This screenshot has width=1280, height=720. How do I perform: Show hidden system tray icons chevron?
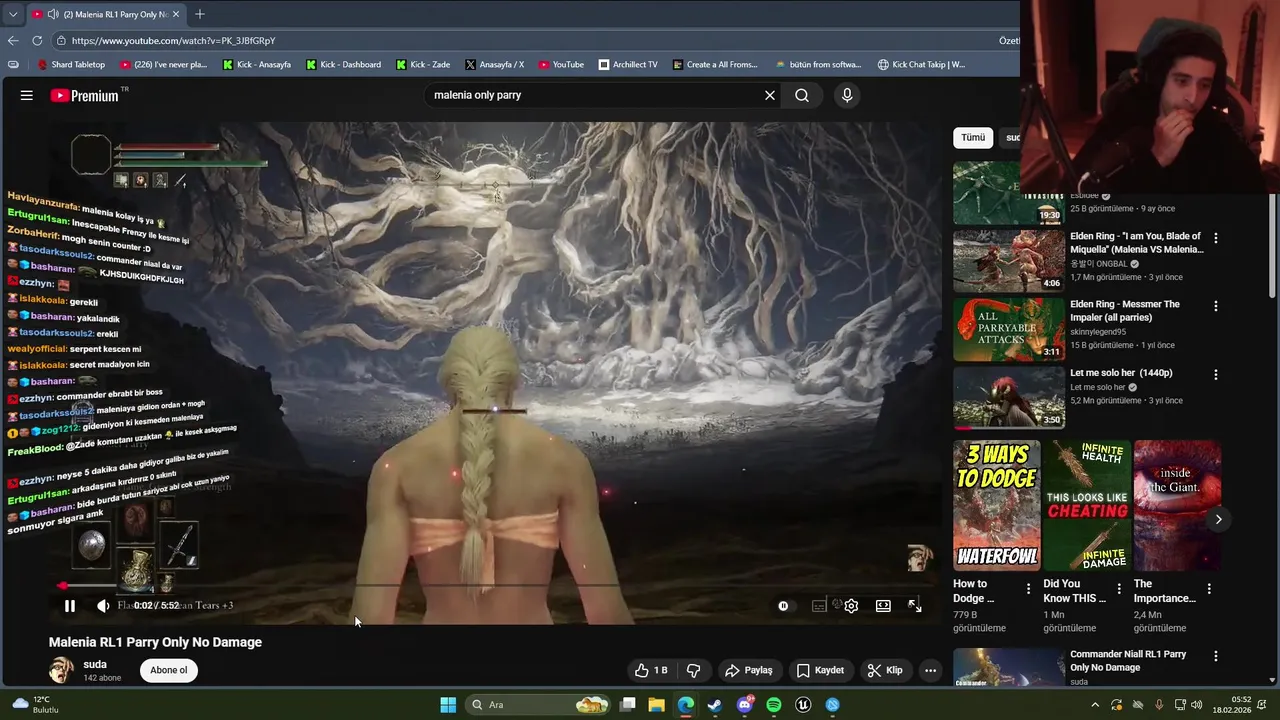pos(1095,705)
